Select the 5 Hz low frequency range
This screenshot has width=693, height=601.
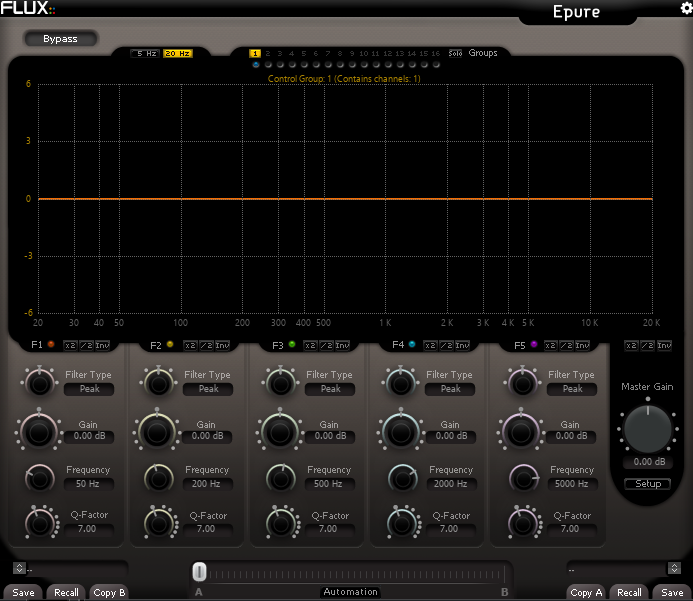coord(145,53)
